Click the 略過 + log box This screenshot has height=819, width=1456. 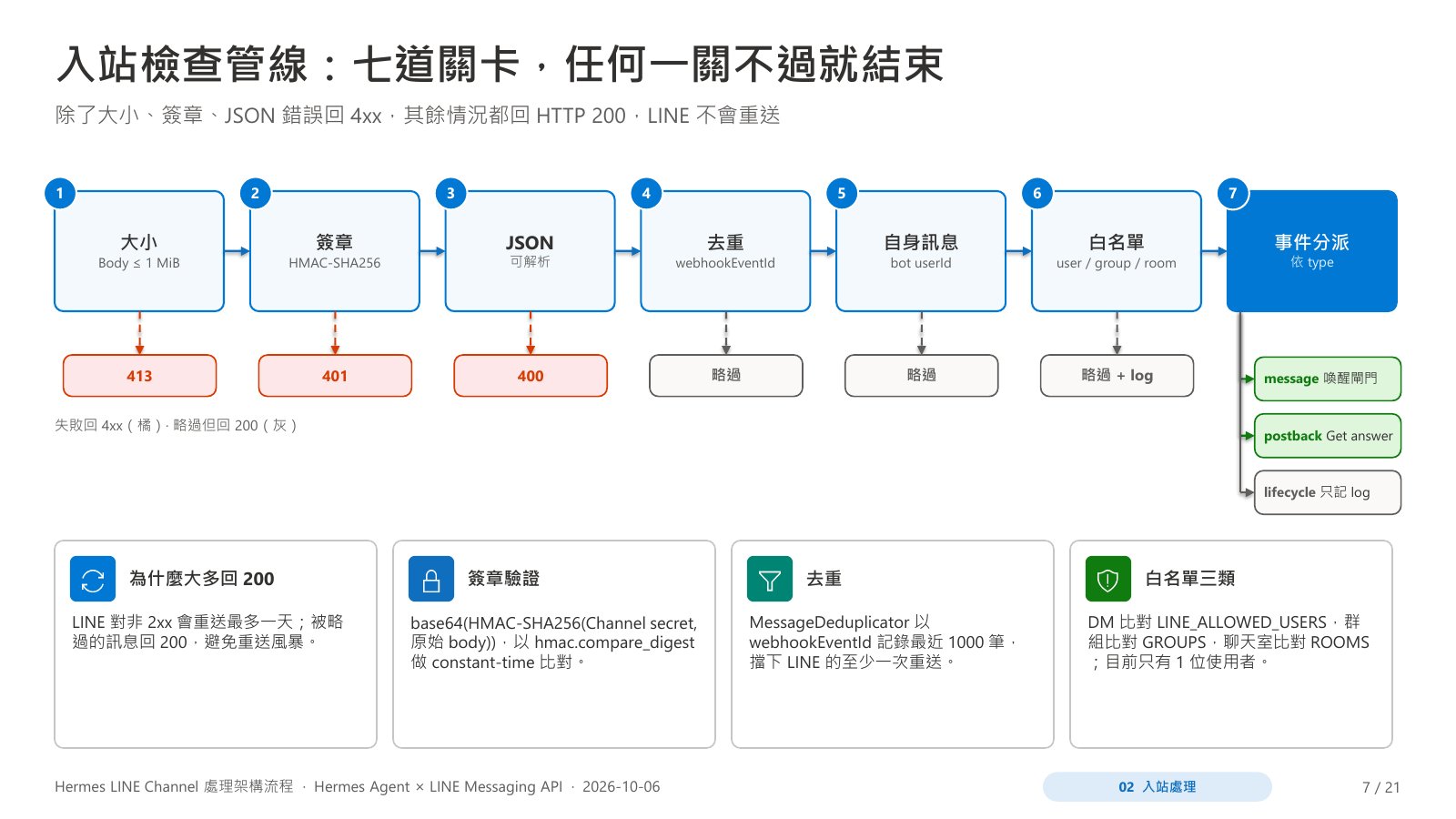click(x=1117, y=376)
